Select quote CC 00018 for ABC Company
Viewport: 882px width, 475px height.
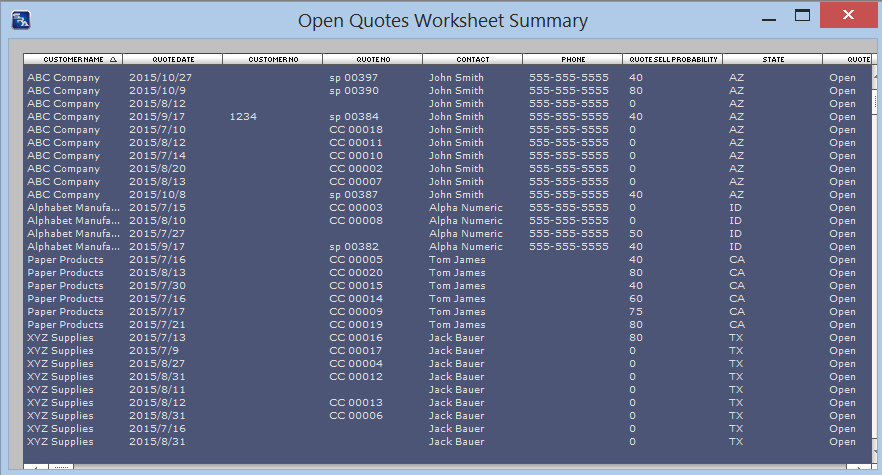pyautogui.click(x=355, y=130)
